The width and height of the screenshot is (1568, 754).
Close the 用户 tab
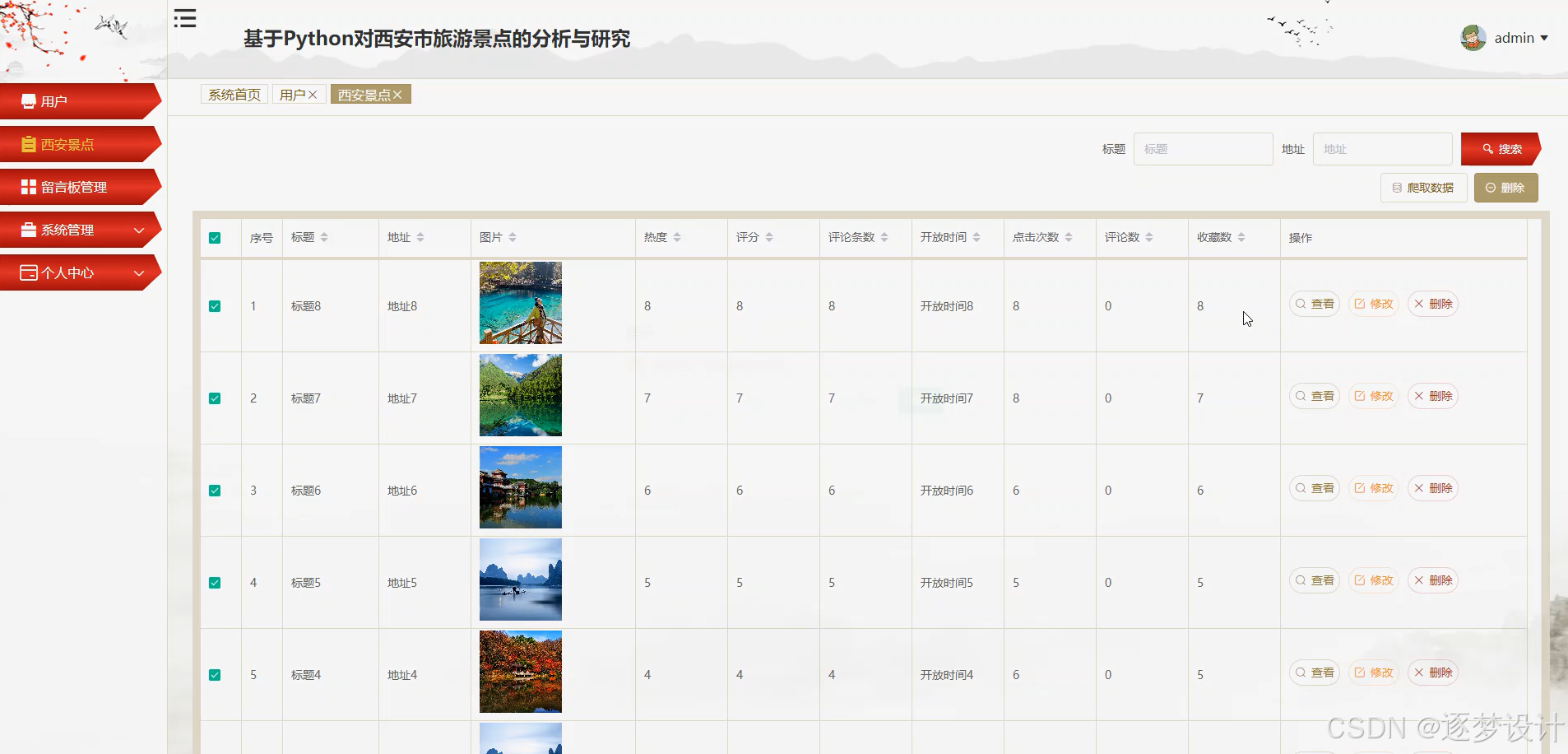[x=313, y=95]
